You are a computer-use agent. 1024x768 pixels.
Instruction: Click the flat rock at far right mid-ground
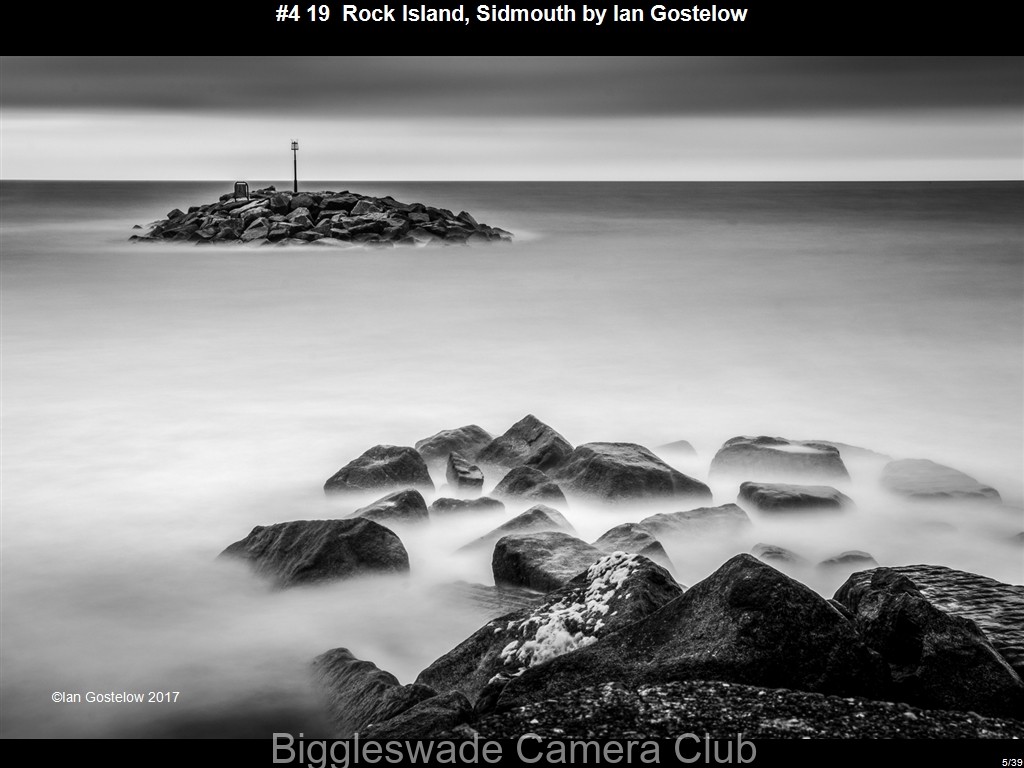pos(938,481)
